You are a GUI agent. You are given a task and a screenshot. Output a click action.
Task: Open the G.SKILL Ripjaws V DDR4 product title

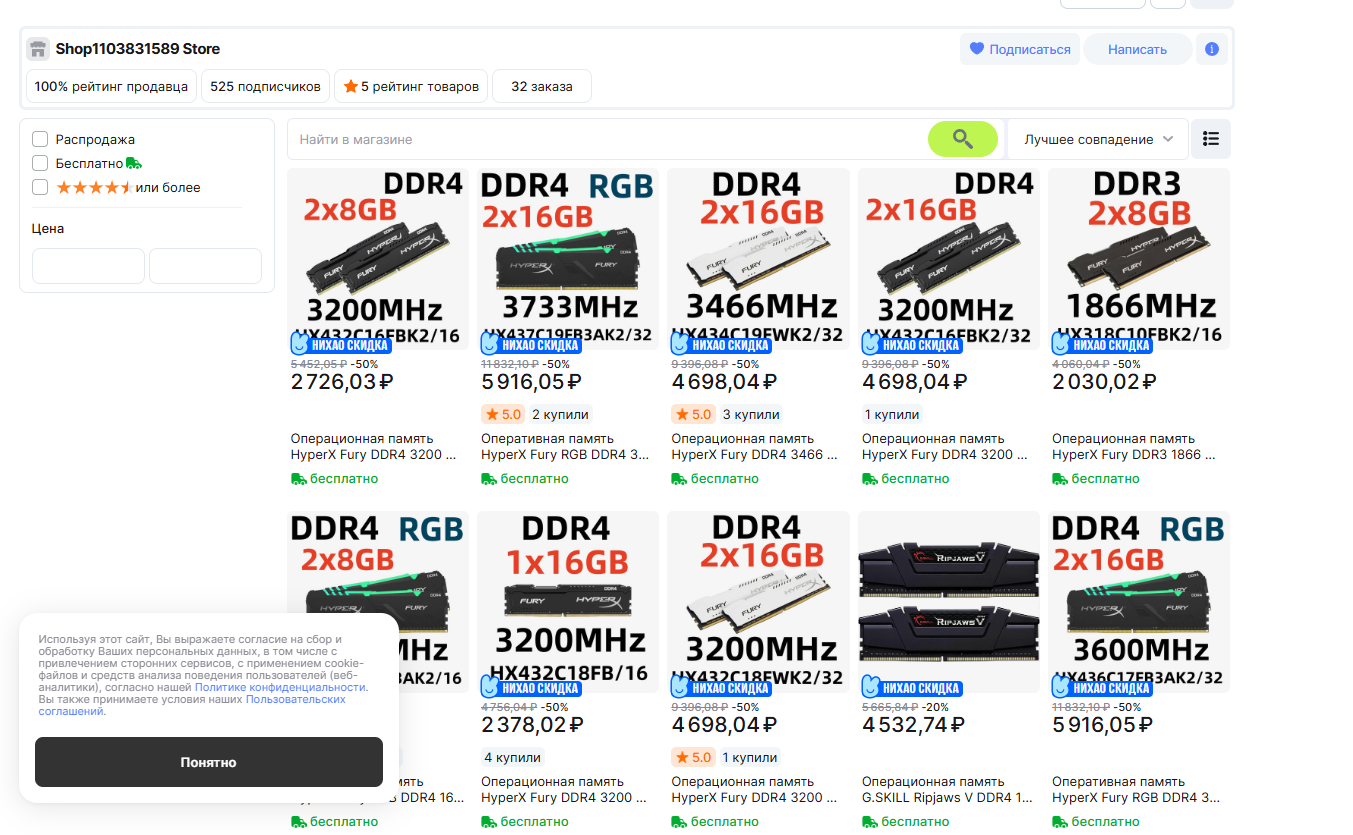946,790
